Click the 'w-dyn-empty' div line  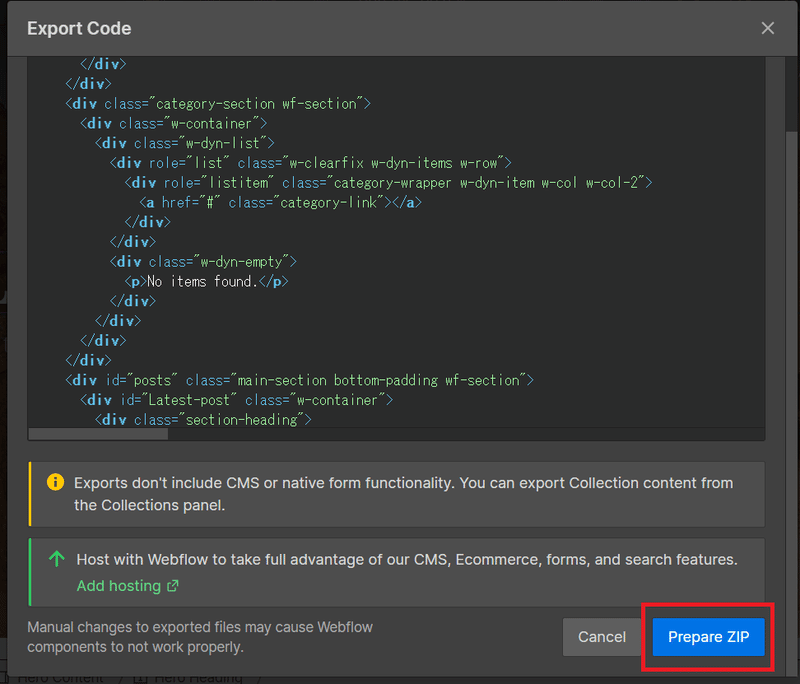pyautogui.click(x=203, y=262)
